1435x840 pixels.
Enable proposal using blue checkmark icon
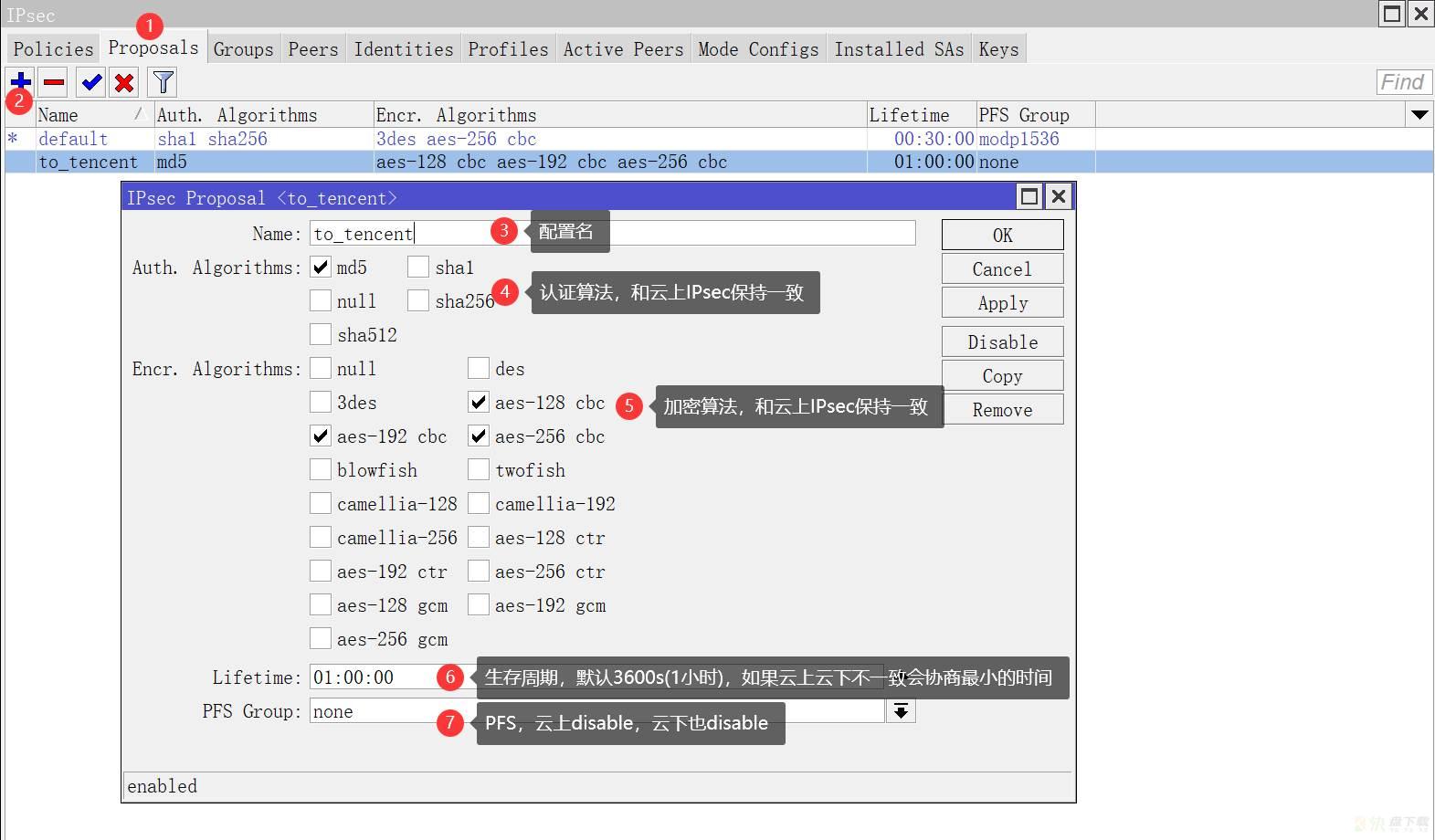(91, 82)
